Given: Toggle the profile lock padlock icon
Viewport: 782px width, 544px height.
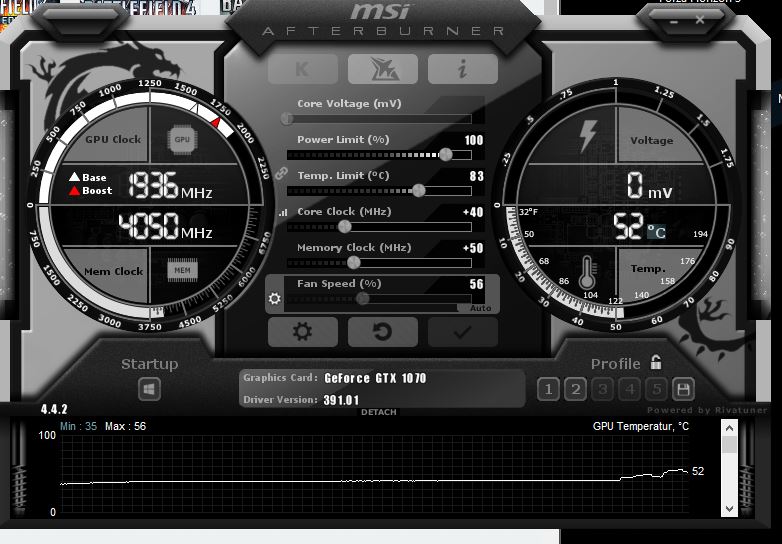Looking at the screenshot, I should [656, 362].
